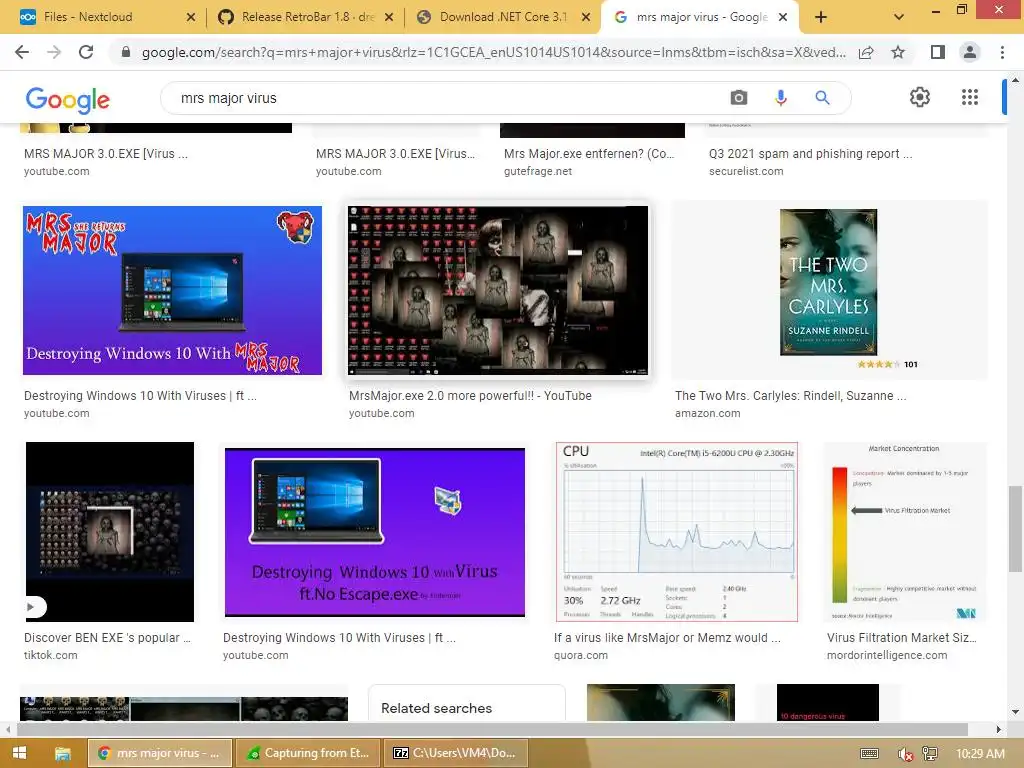Open MrsMajor.exe 2.0 desktop screenshot thumbnail
This screenshot has width=1024, height=768.
pos(498,291)
